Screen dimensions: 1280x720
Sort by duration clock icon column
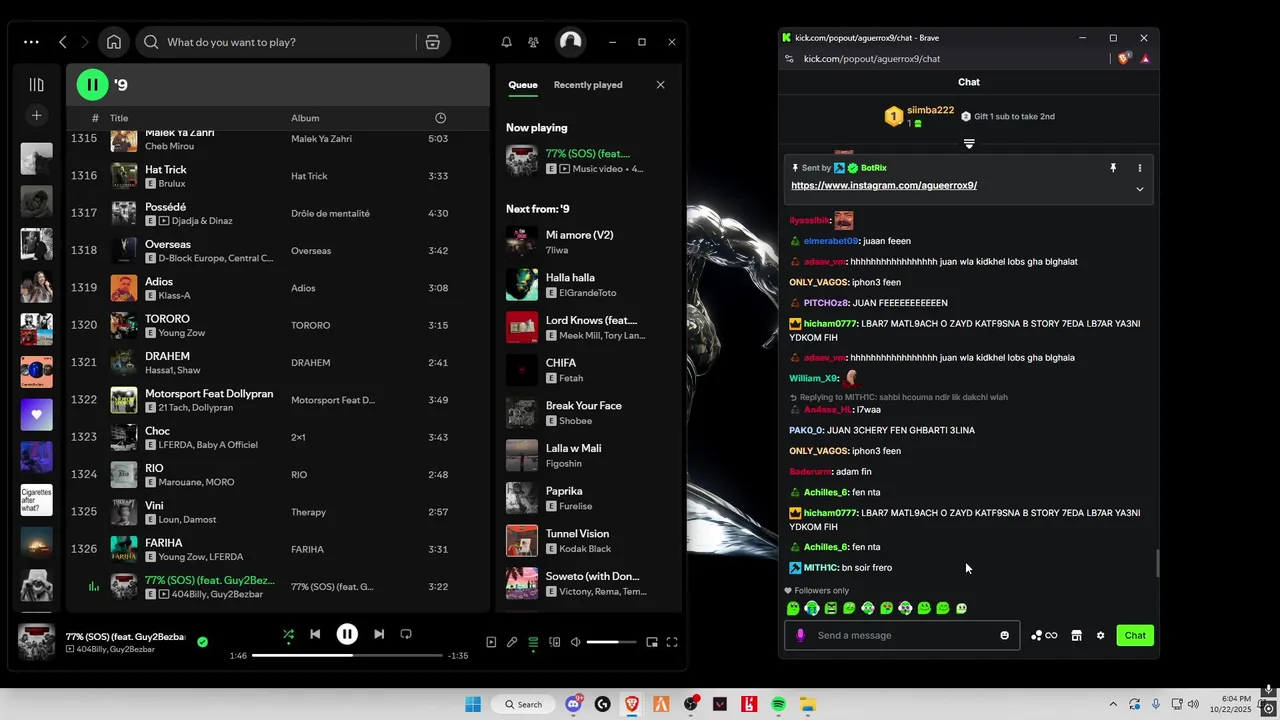440,118
